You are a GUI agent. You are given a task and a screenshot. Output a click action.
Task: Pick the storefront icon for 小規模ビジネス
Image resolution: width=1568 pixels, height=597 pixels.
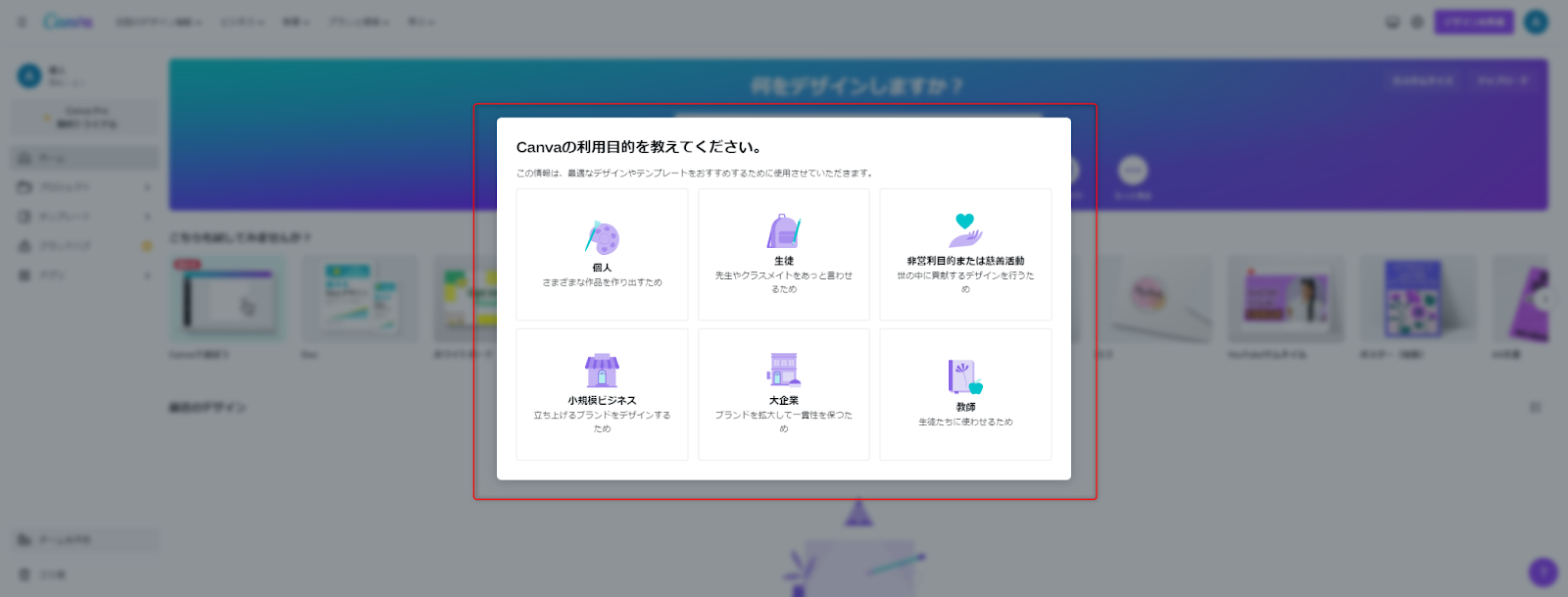pyautogui.click(x=602, y=371)
